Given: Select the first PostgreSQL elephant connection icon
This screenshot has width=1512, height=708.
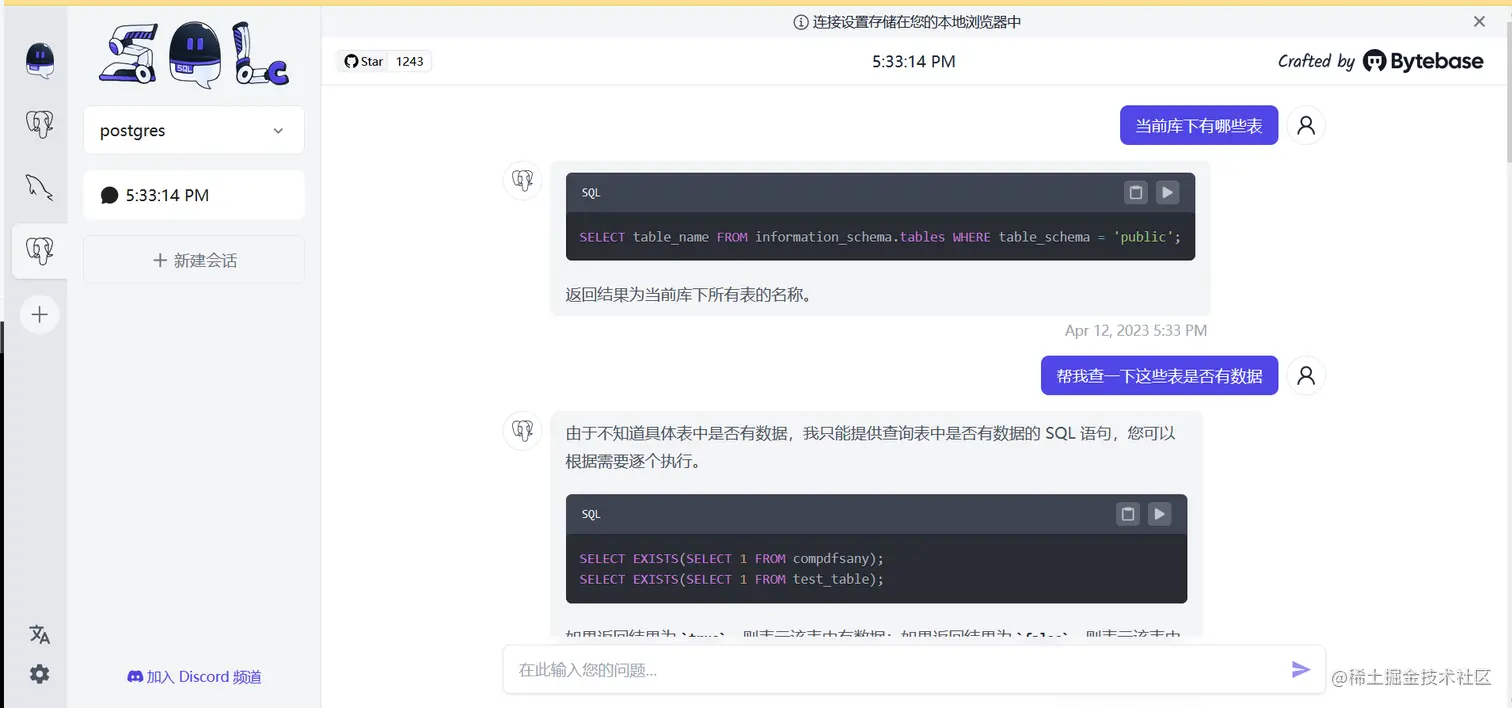Looking at the screenshot, I should [39, 124].
